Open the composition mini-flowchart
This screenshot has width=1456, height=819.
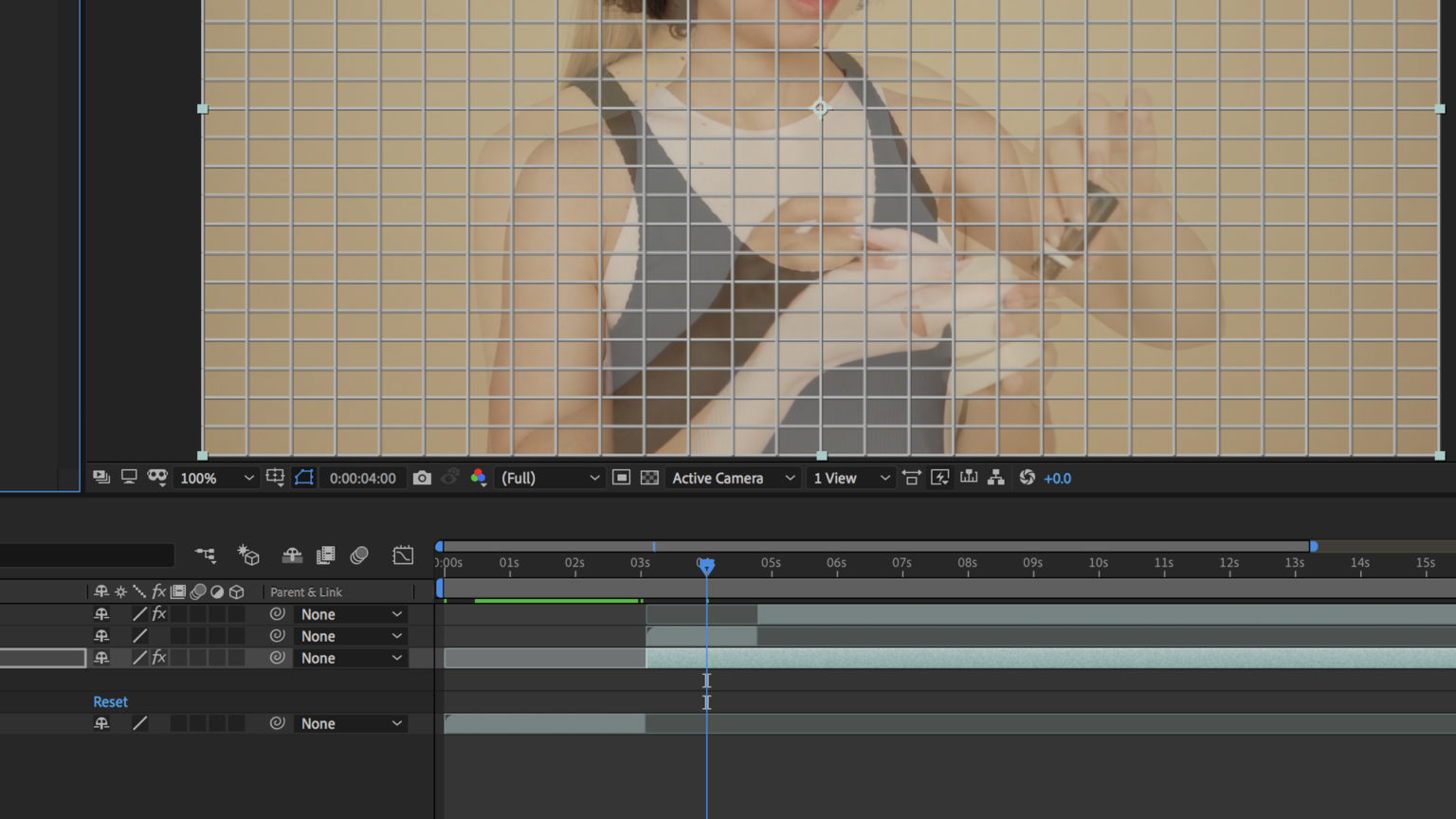pyautogui.click(x=206, y=555)
